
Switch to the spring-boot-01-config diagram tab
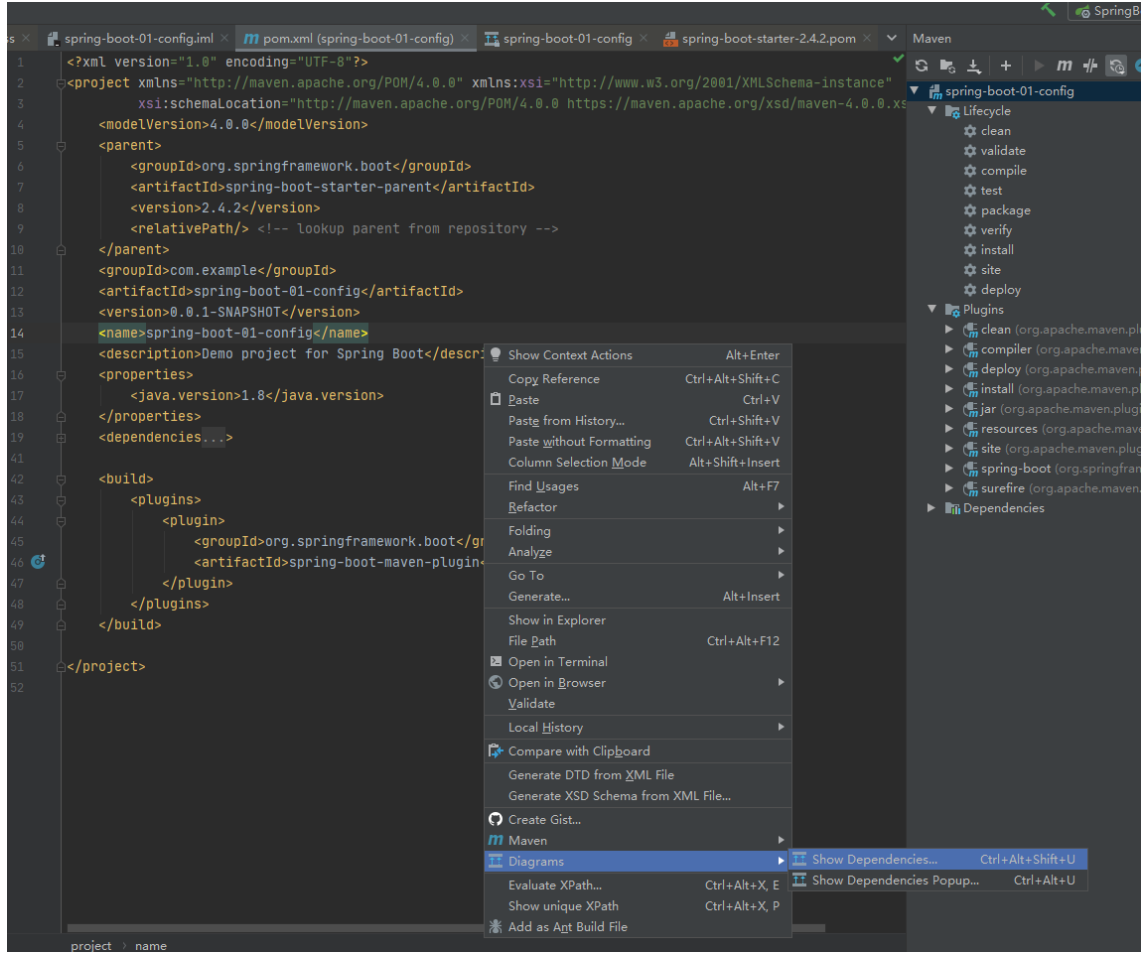pyautogui.click(x=567, y=39)
